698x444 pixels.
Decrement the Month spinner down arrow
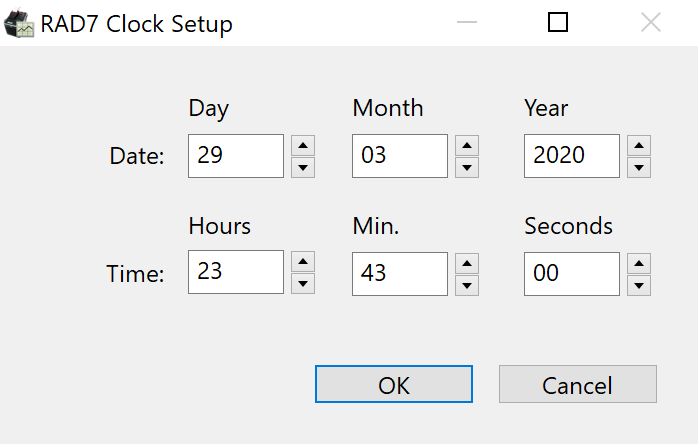[x=466, y=167]
